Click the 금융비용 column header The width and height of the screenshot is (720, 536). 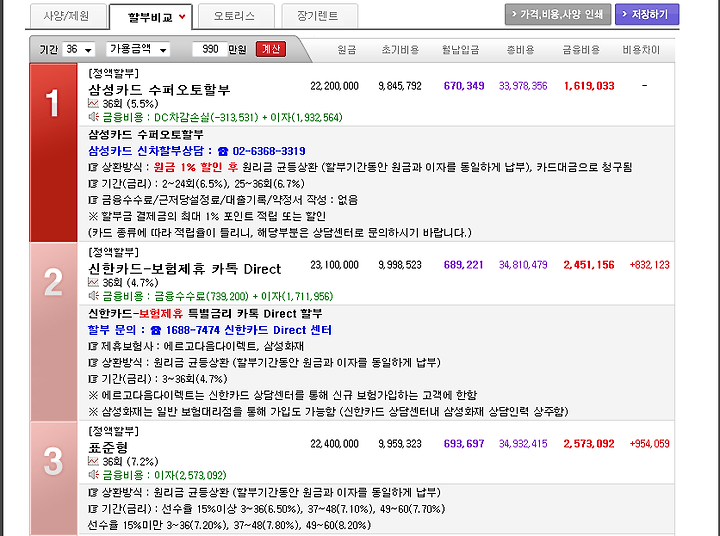581,50
